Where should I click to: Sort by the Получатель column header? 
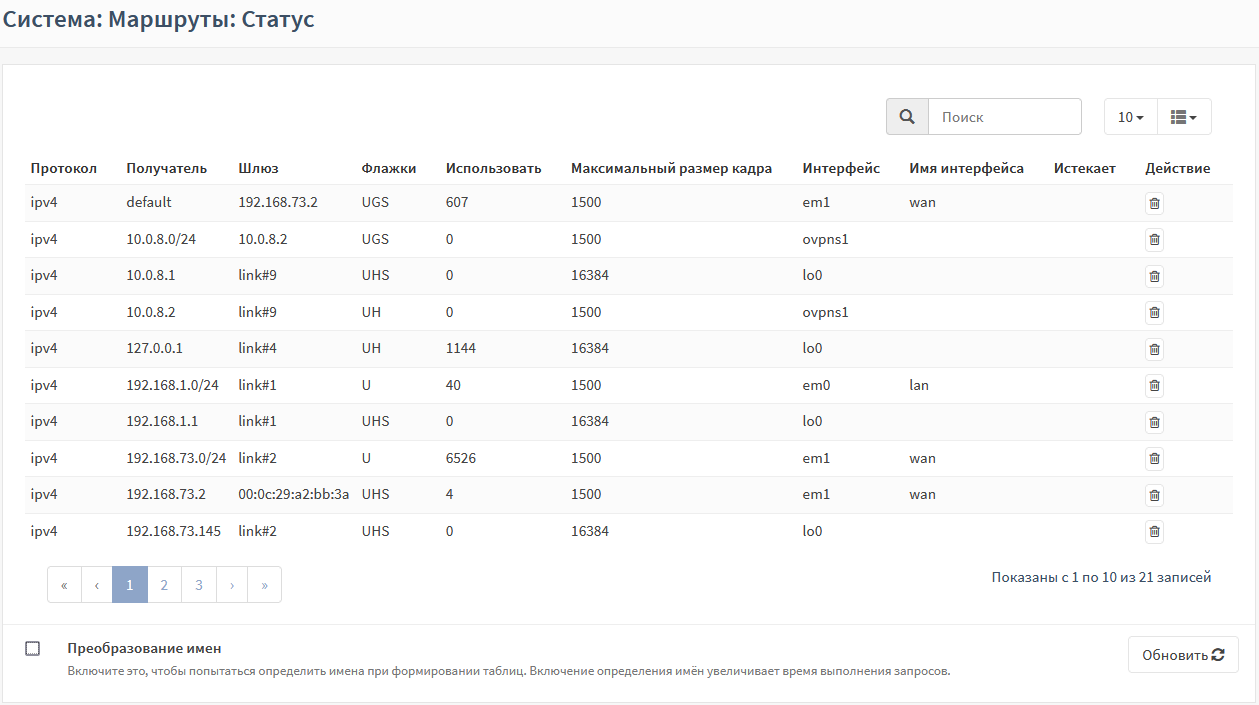click(167, 168)
